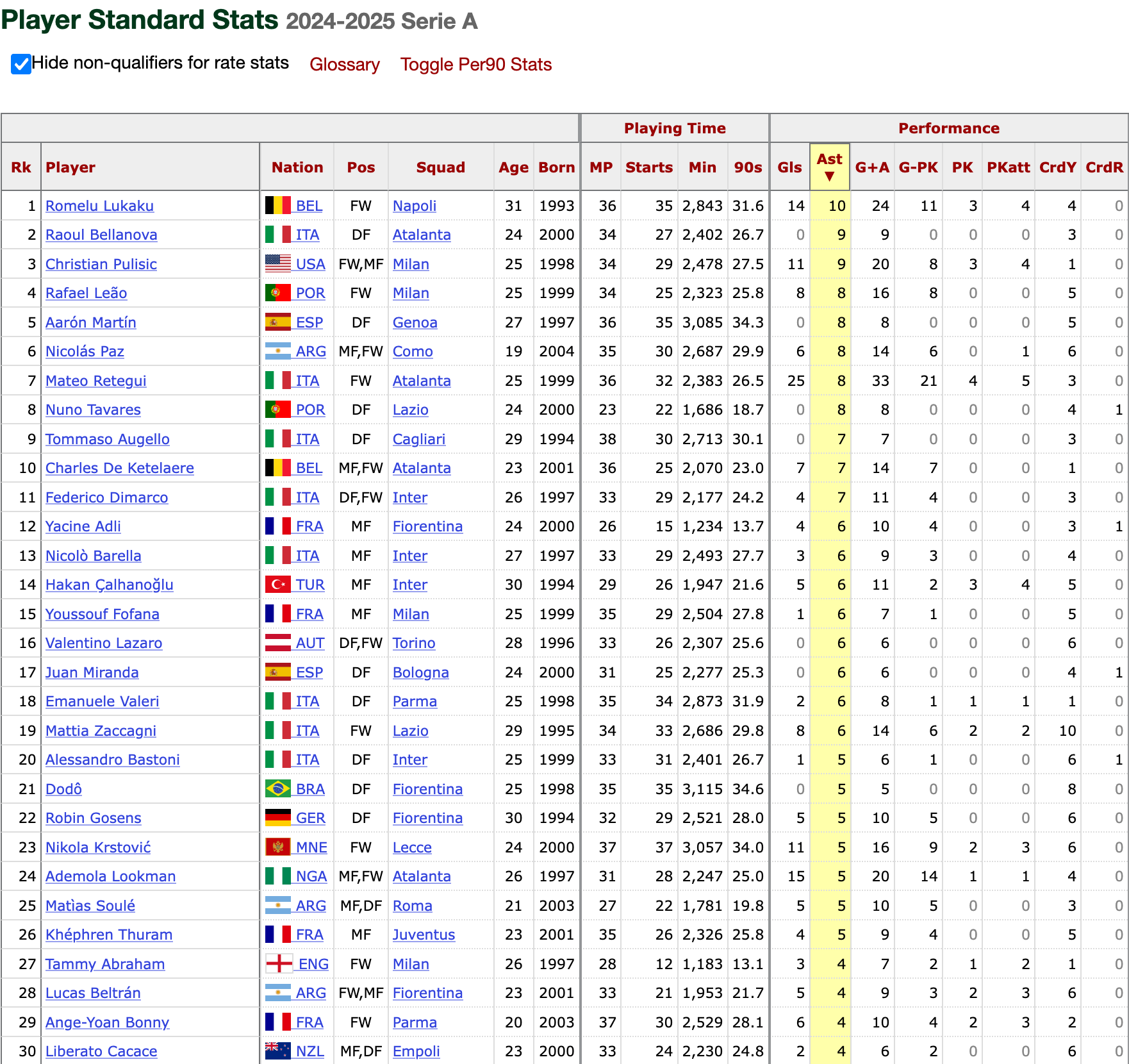The height and width of the screenshot is (1064, 1129).
Task: Click the France flag in Ange-Yoan Bonny's row
Action: click(x=278, y=1022)
